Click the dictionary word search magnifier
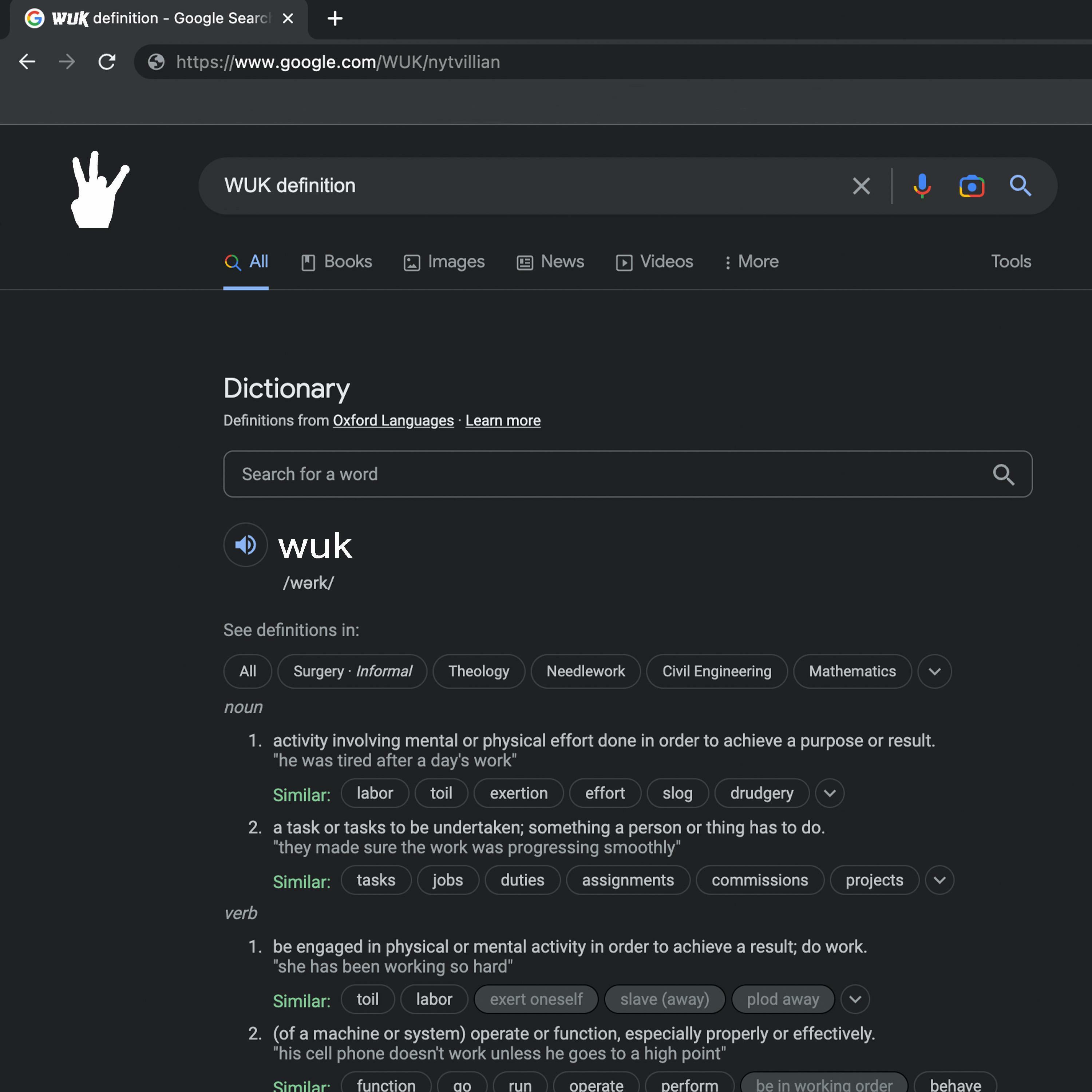 click(x=1003, y=474)
